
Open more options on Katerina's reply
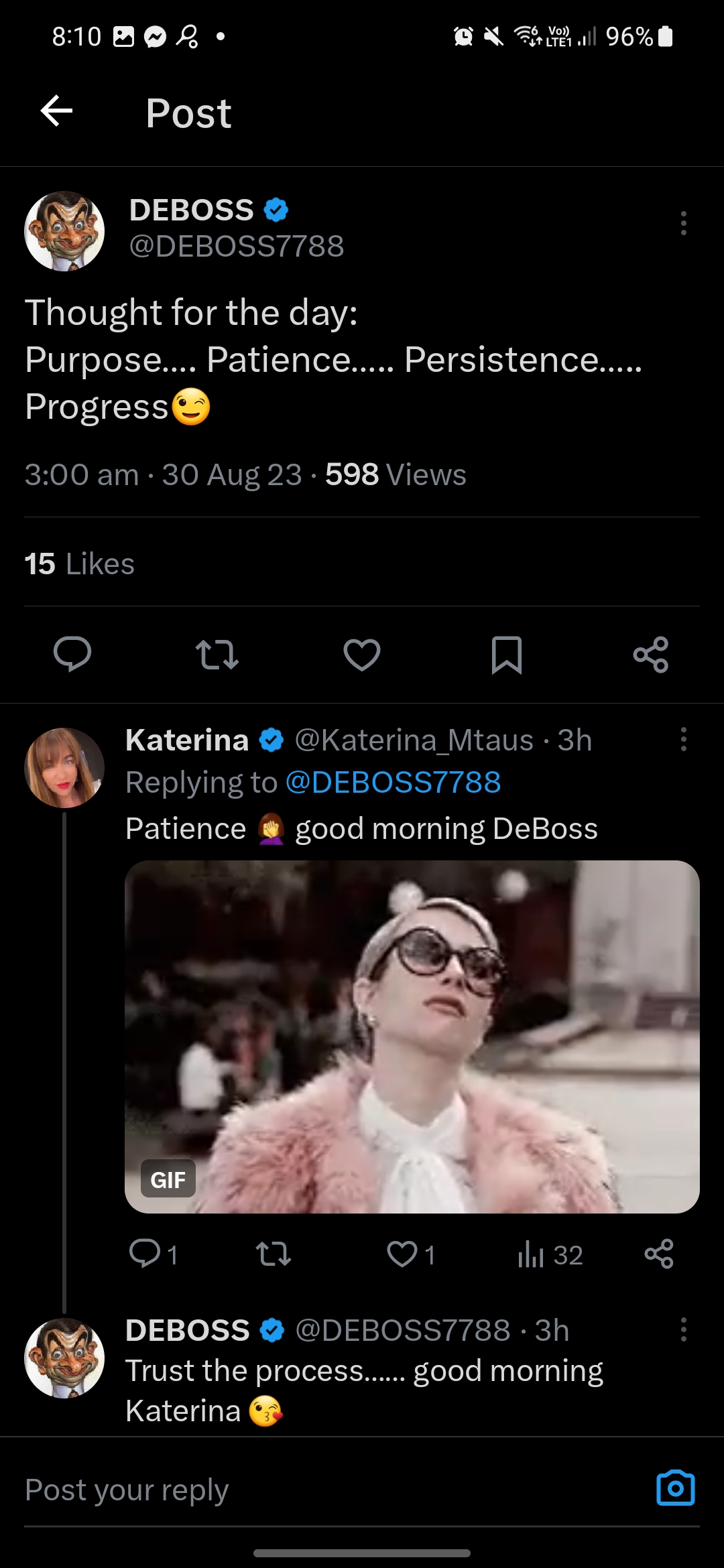(683, 739)
